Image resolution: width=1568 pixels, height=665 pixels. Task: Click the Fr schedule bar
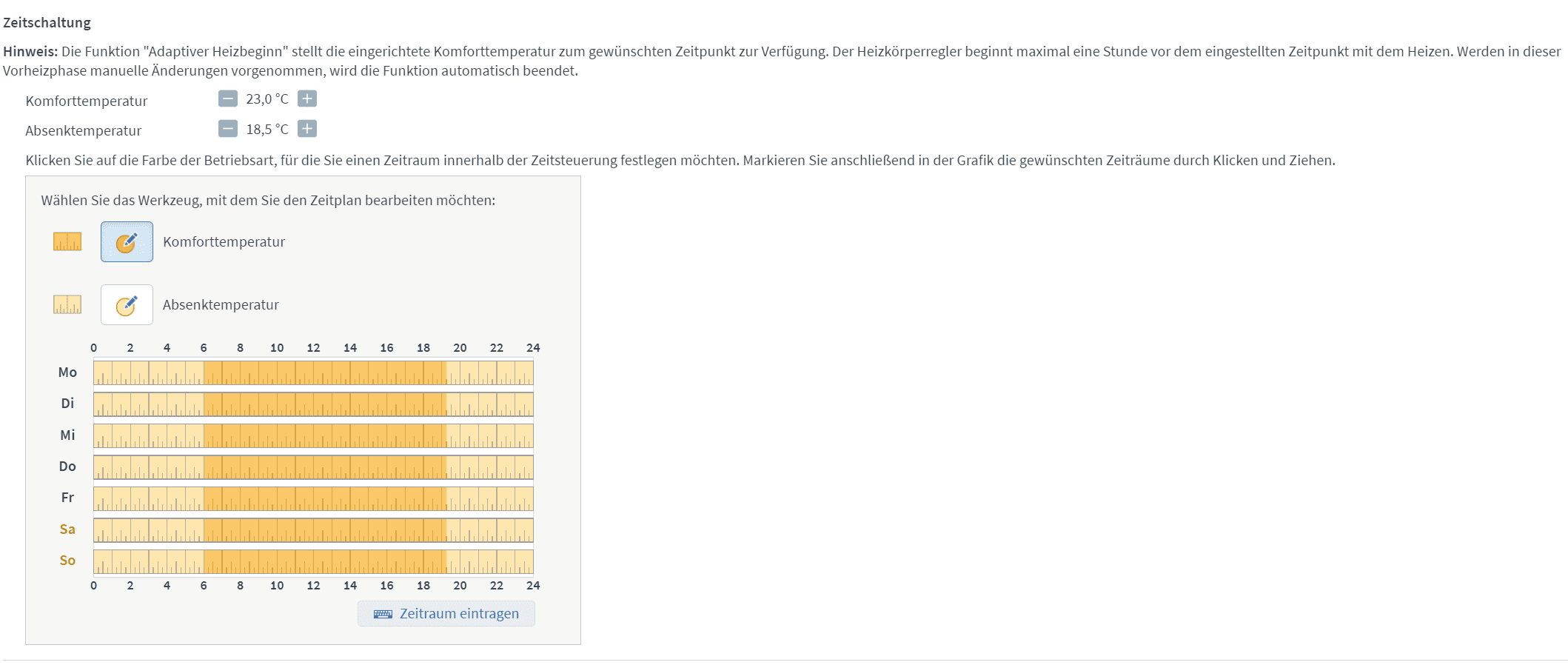[313, 498]
